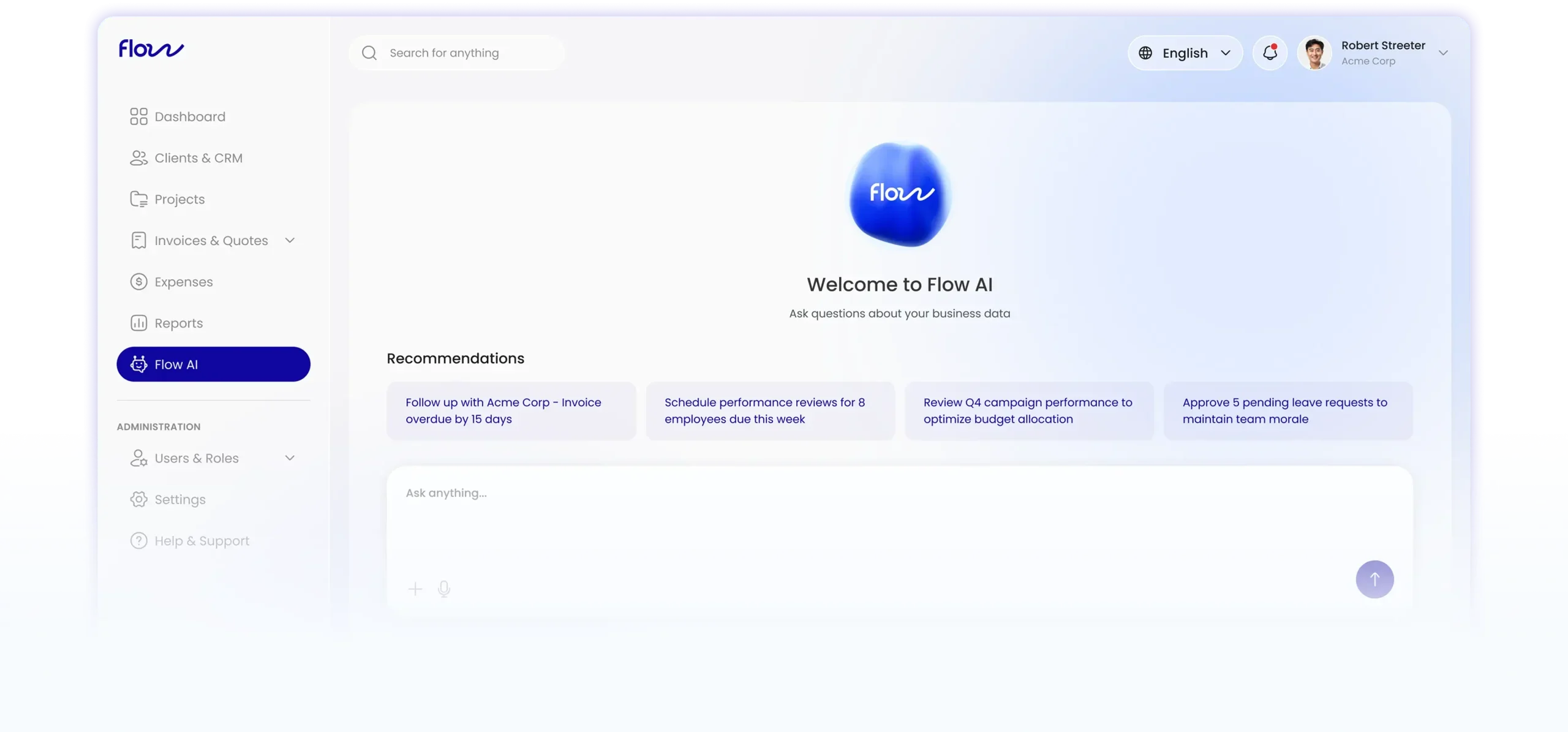Viewport: 1568px width, 732px height.
Task: Open the English language dropdown
Action: (x=1185, y=53)
